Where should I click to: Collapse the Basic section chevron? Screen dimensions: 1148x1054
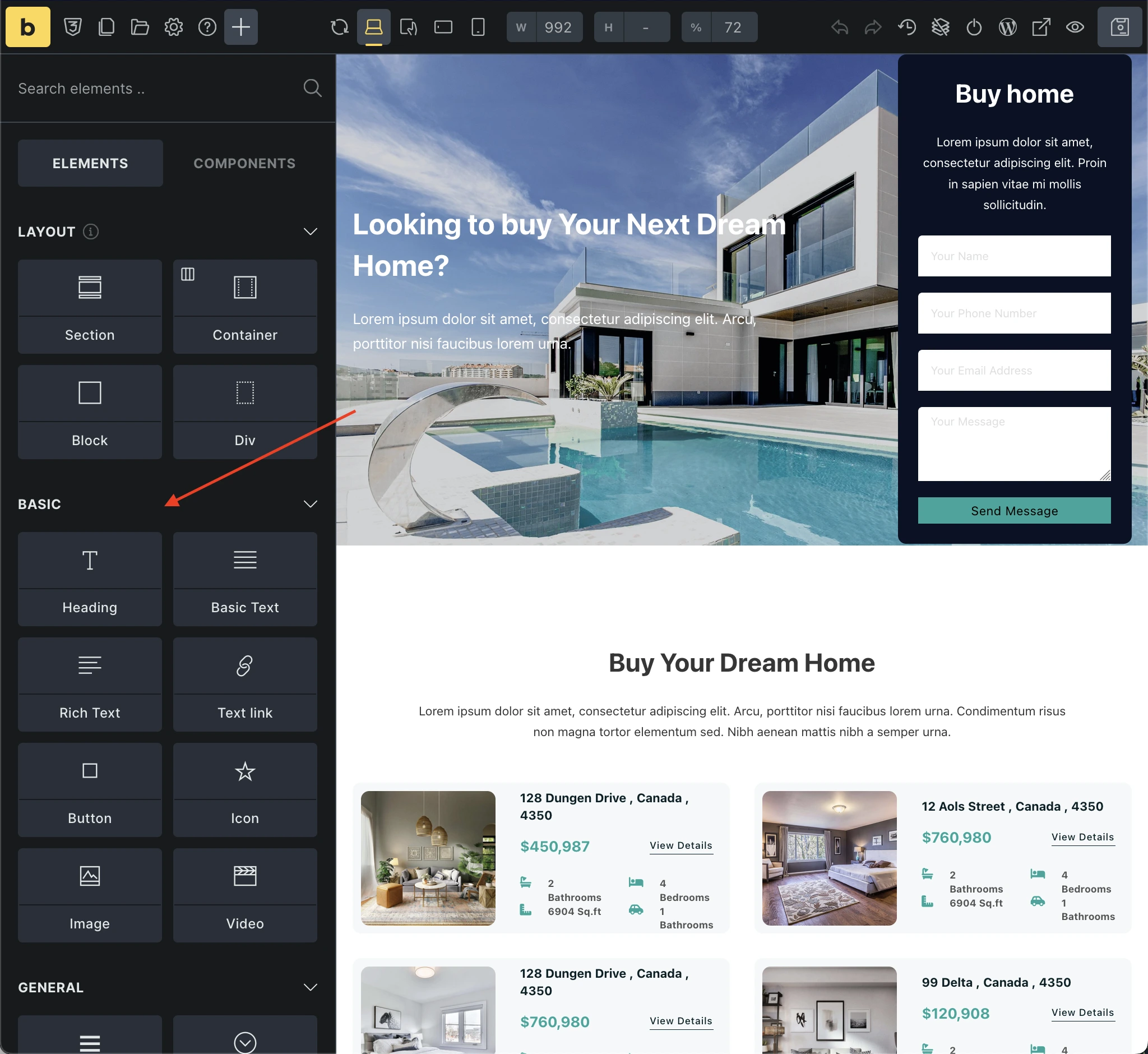pyautogui.click(x=310, y=504)
